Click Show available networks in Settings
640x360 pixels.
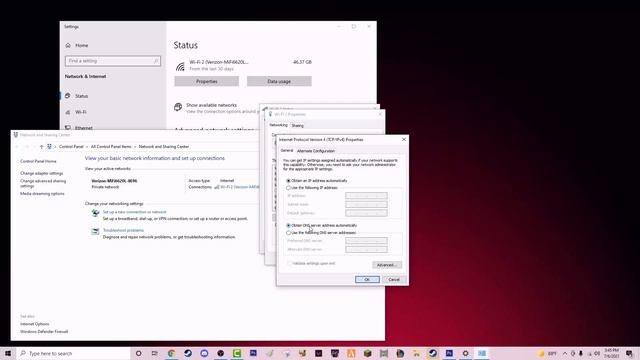(211, 105)
